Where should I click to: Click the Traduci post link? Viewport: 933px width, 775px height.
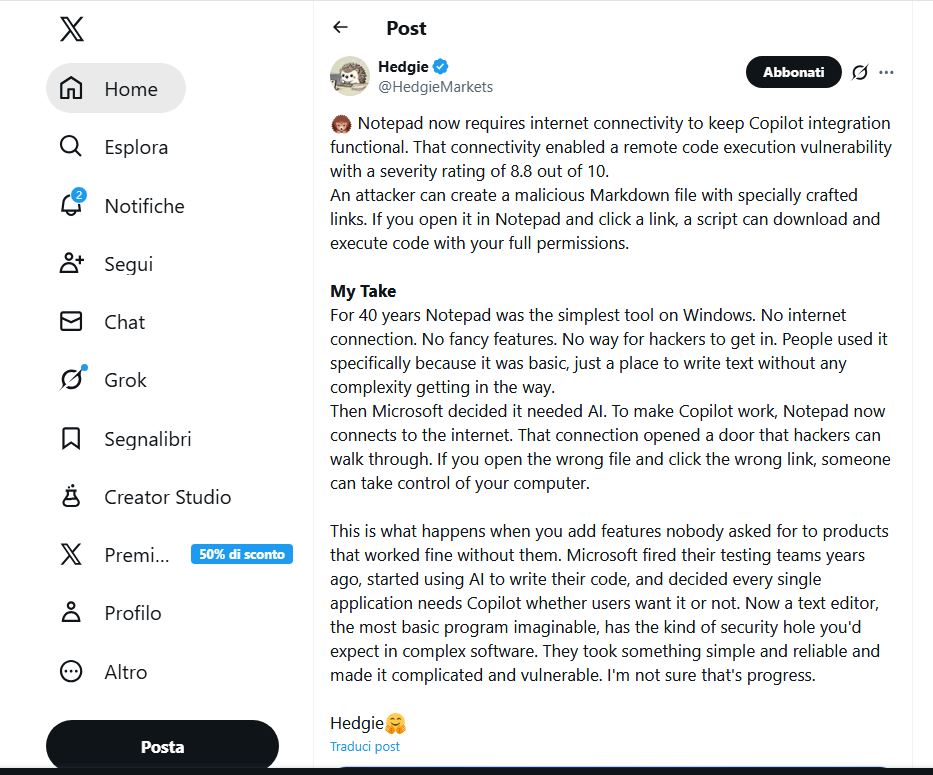pyautogui.click(x=365, y=747)
